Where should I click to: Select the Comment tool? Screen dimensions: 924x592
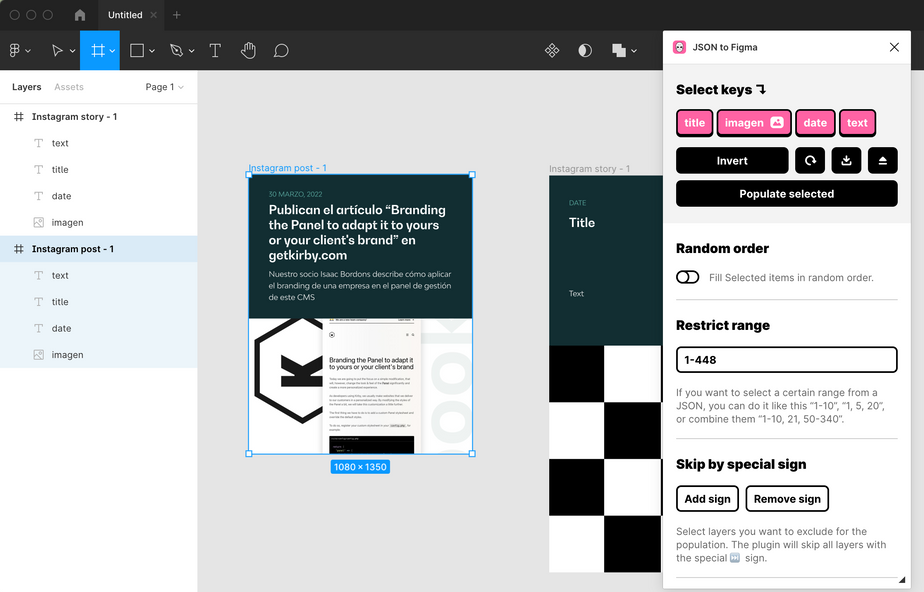coord(281,51)
